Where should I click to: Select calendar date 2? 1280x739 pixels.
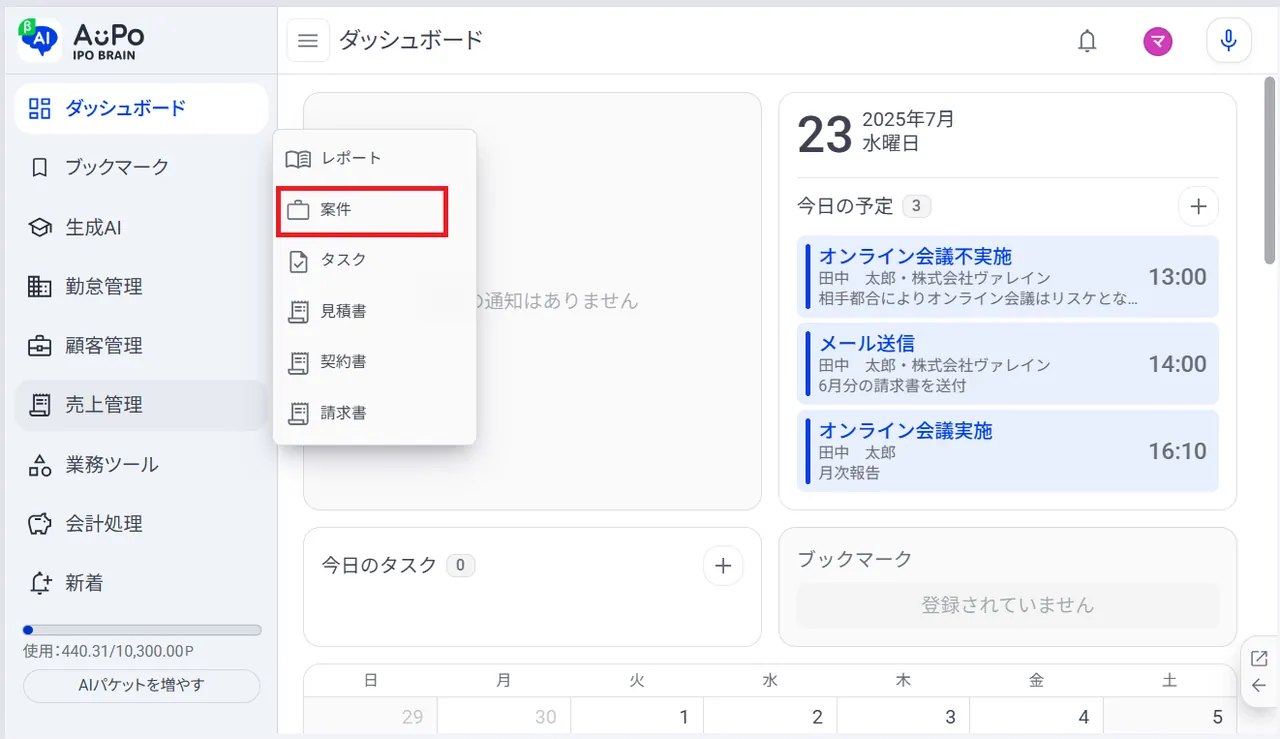pos(770,716)
